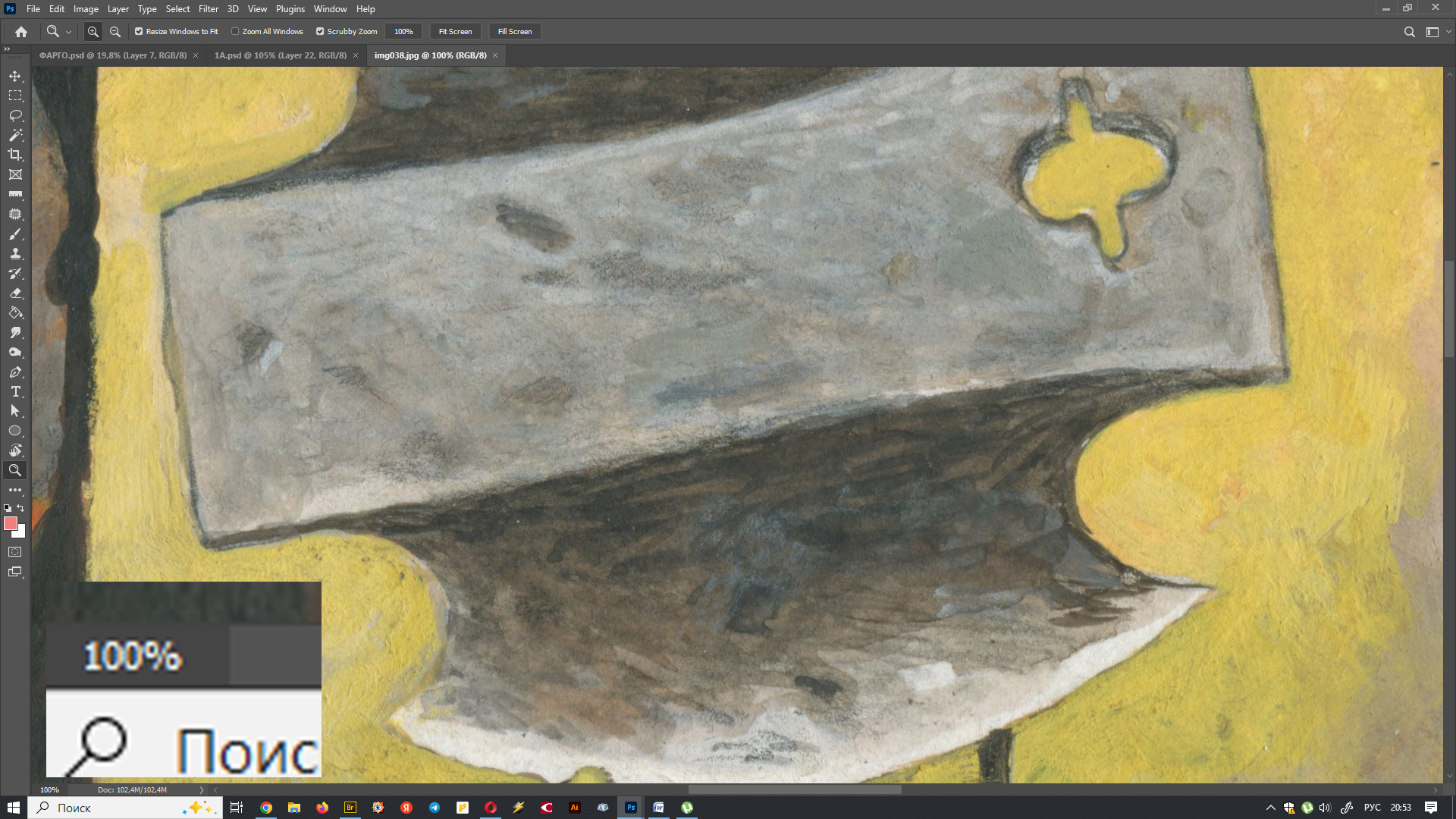1456x819 pixels.
Task: Click the foreground color swatch
Action: click(x=11, y=523)
